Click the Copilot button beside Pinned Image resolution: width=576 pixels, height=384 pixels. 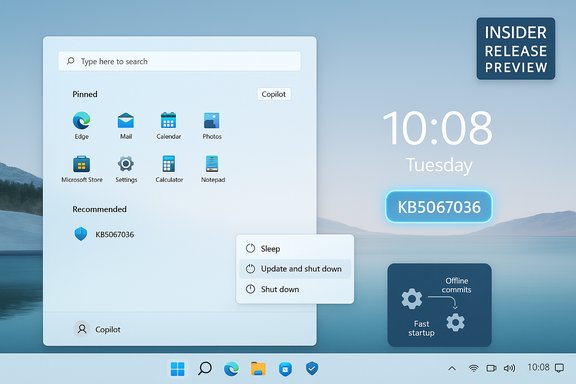[274, 94]
